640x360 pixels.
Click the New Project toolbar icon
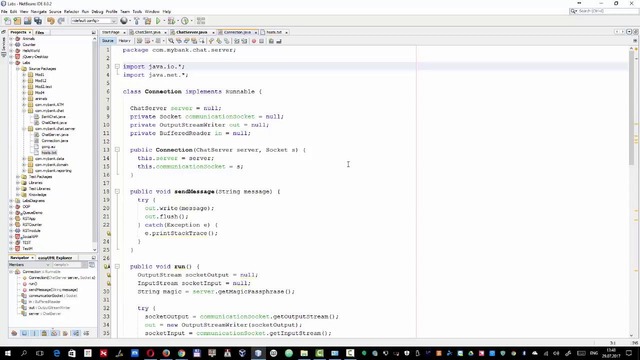[17, 21]
